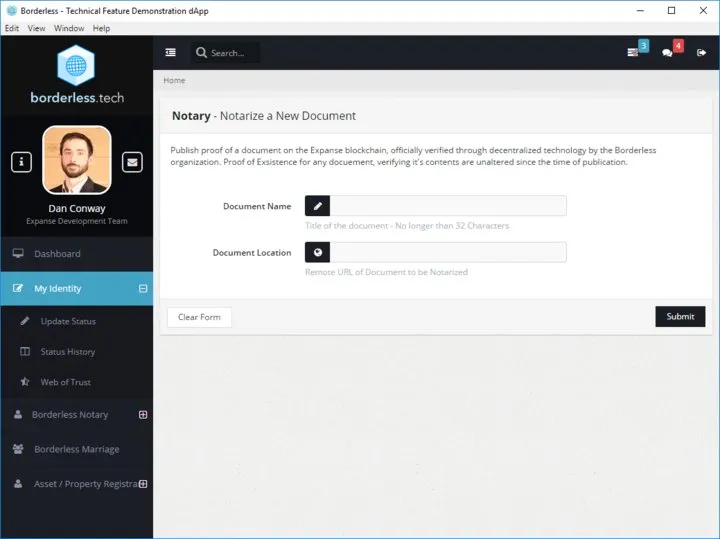Click the Clear Form button
The height and width of the screenshot is (539, 720).
[x=199, y=317]
